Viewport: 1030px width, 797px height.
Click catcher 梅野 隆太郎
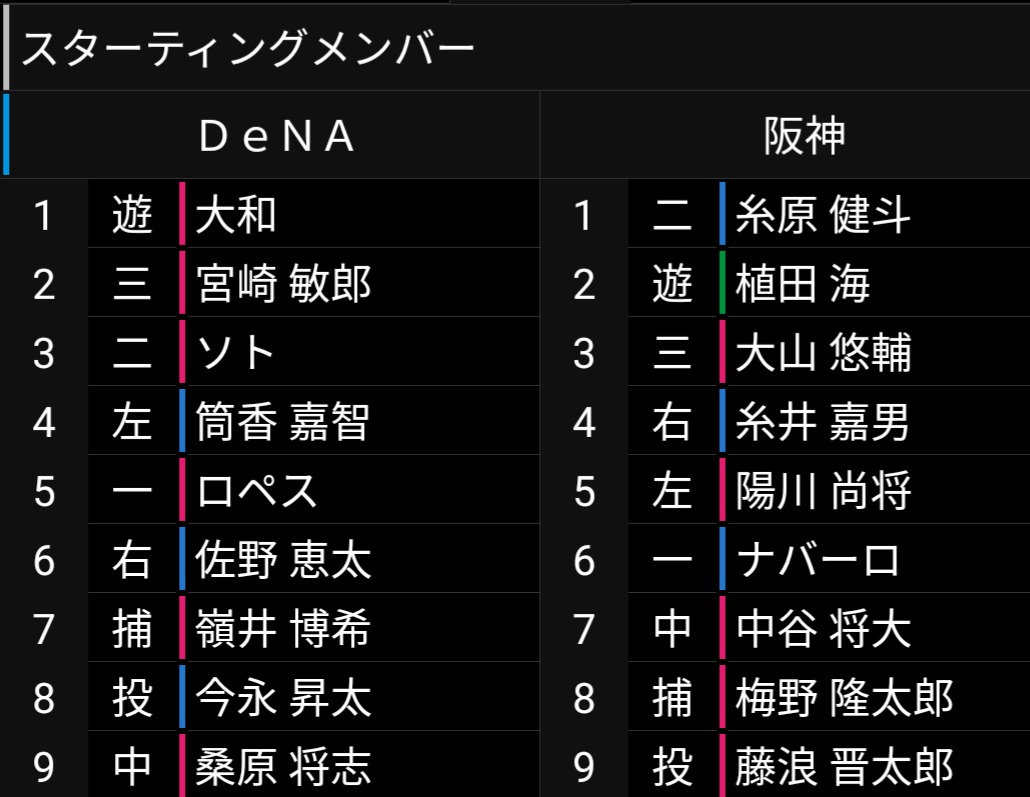[844, 698]
